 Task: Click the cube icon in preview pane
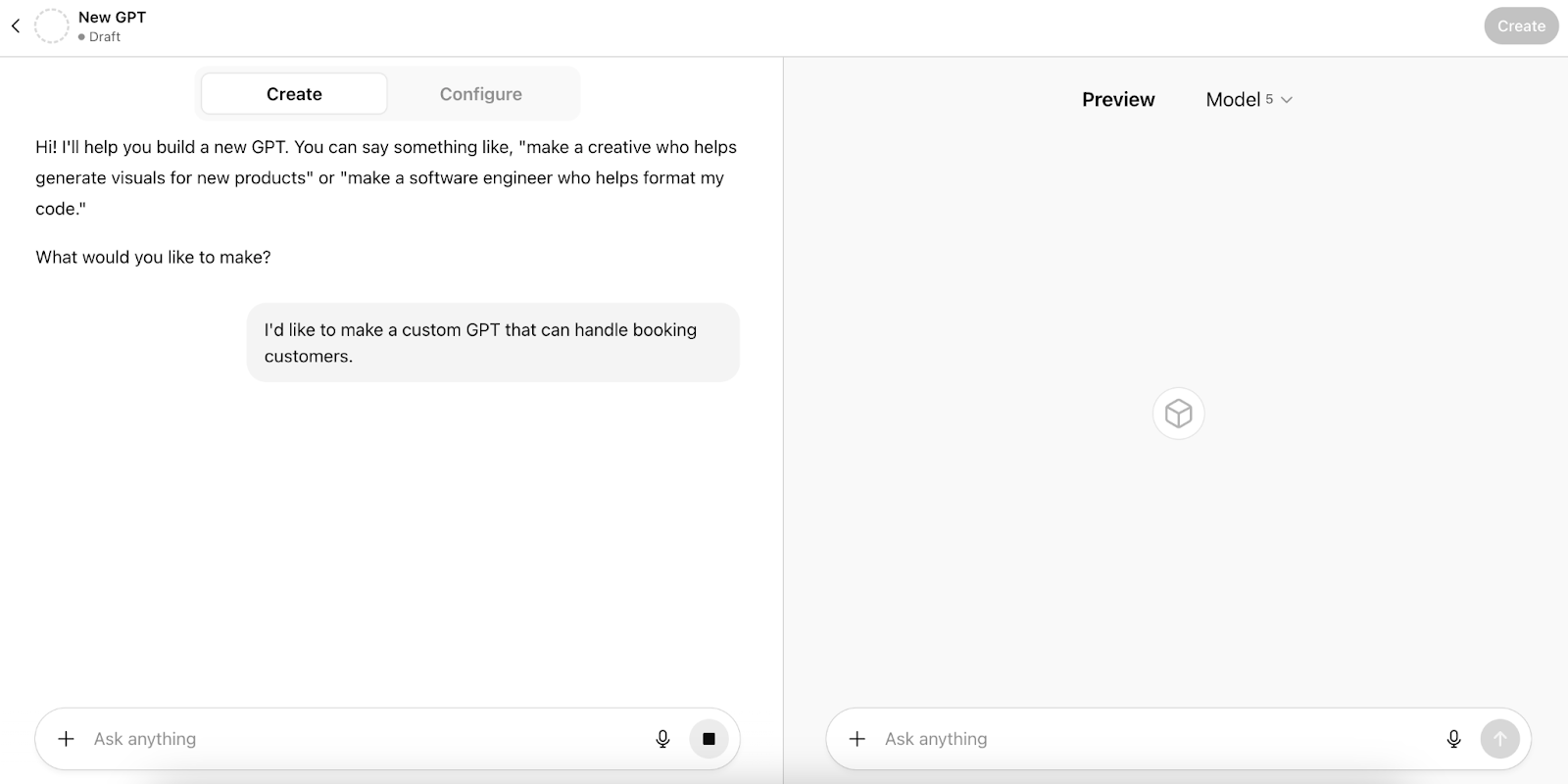(x=1178, y=414)
